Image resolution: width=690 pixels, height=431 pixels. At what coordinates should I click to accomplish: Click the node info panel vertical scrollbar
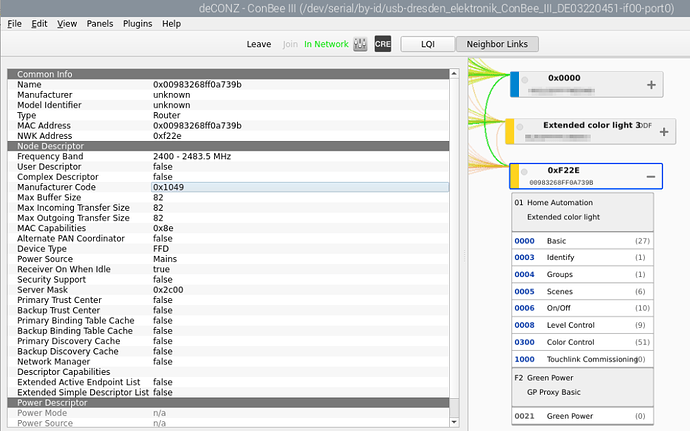click(455, 240)
